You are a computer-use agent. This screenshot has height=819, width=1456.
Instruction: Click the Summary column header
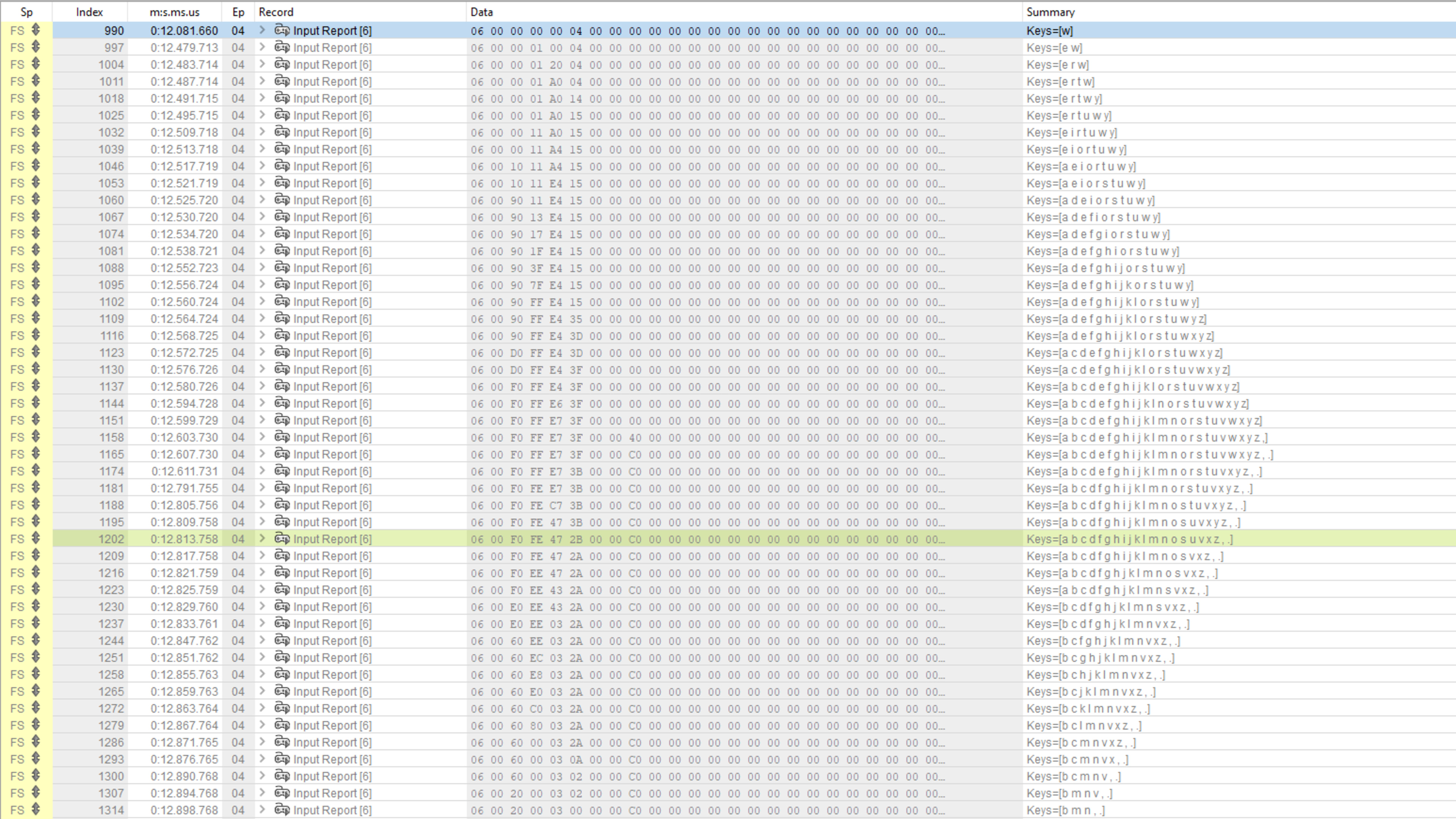pyautogui.click(x=1050, y=12)
